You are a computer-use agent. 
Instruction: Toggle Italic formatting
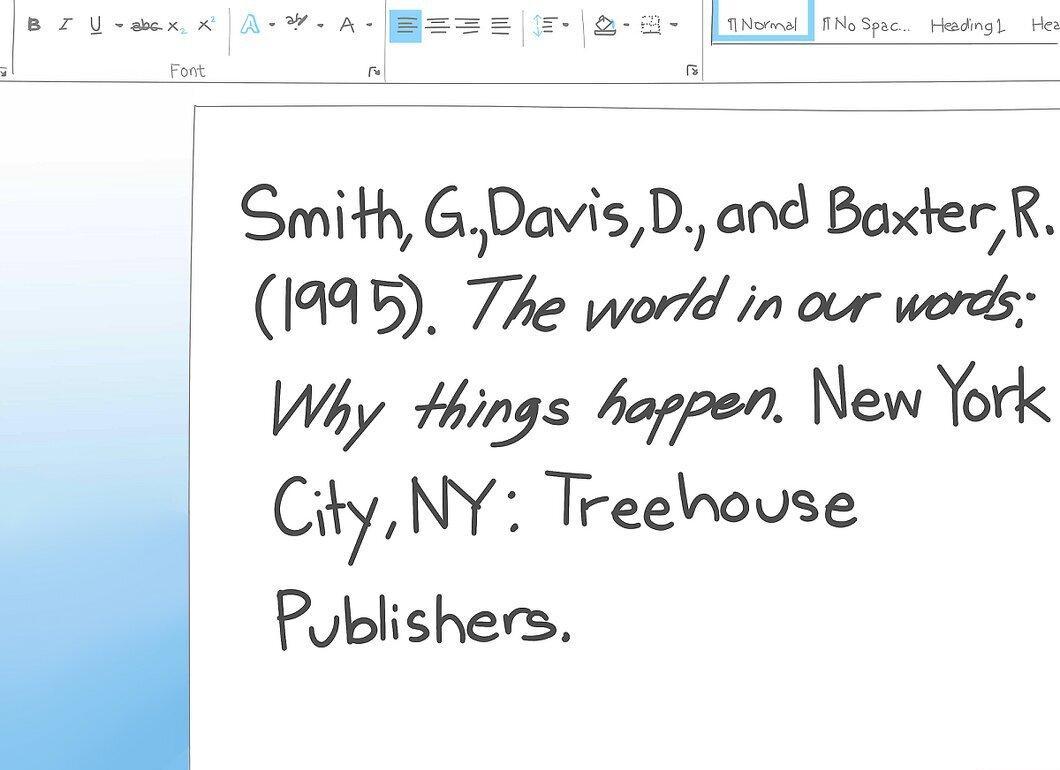click(65, 25)
